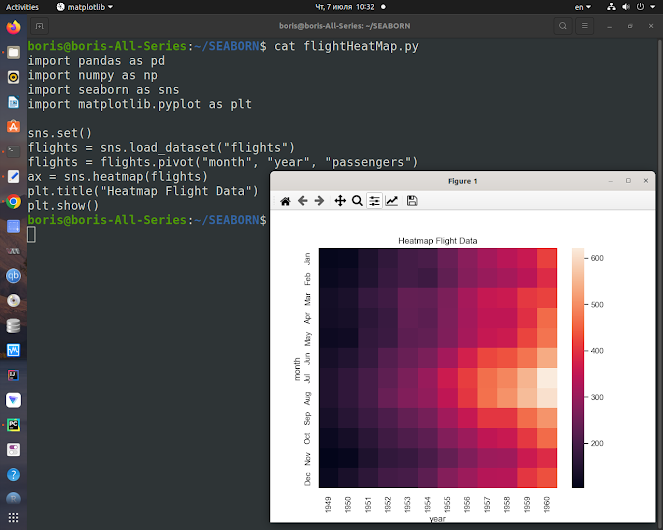The height and width of the screenshot is (530, 663).
Task: Open the Activities overview
Action: tap(22, 7)
